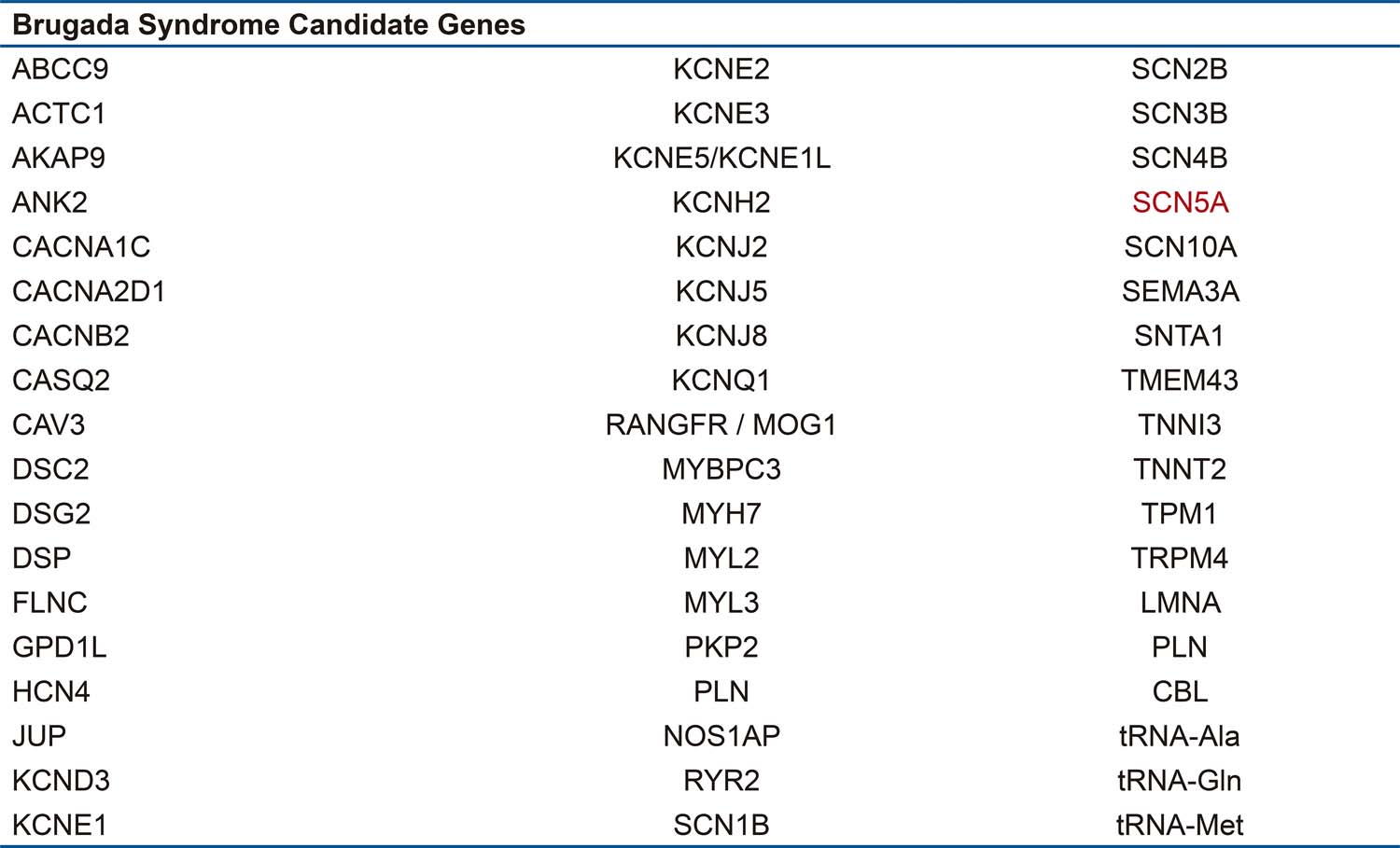This screenshot has width=1400, height=848.
Task: Select the NOS1AP gene cell
Action: pos(721,736)
